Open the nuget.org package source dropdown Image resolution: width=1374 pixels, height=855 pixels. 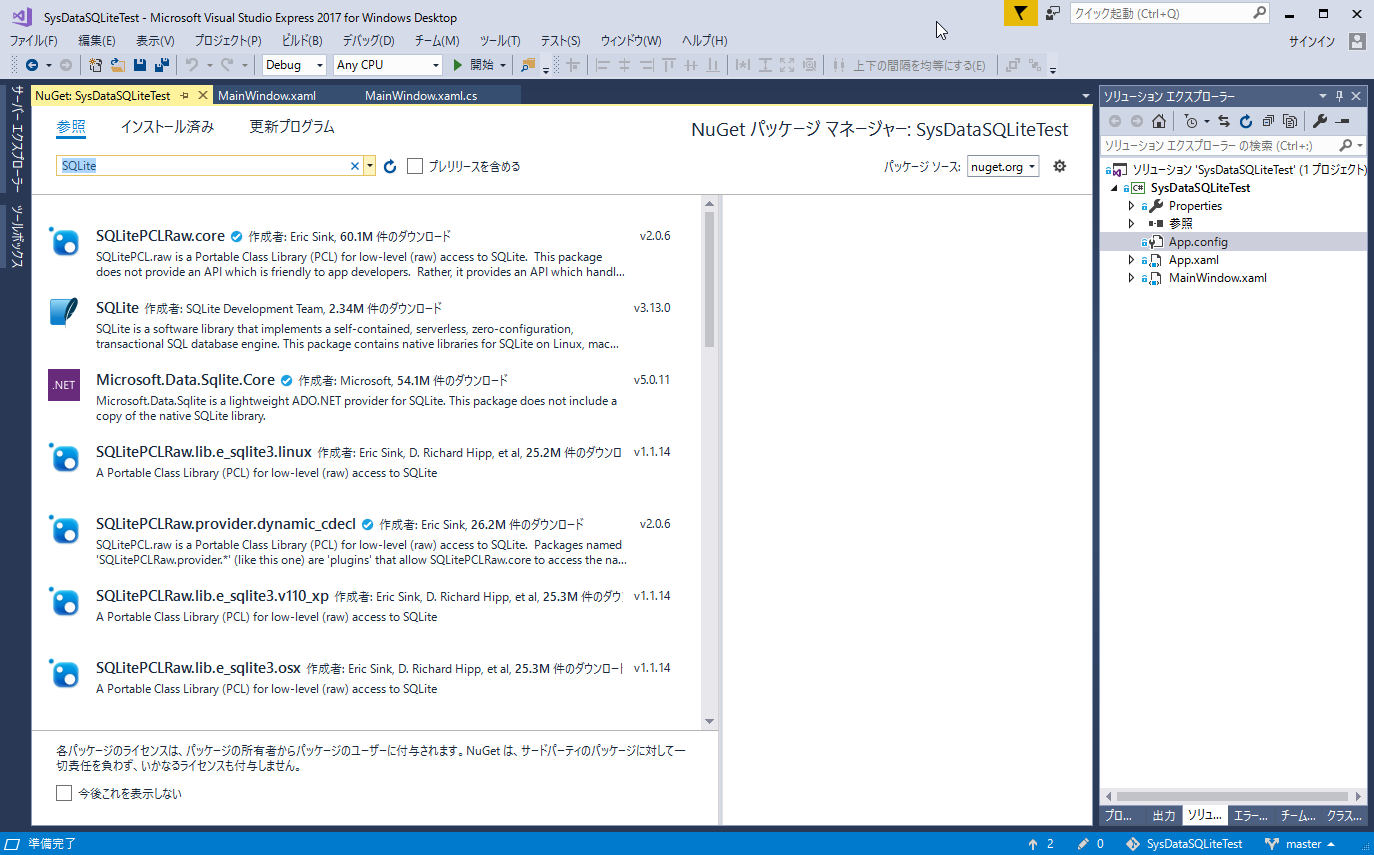click(1003, 166)
